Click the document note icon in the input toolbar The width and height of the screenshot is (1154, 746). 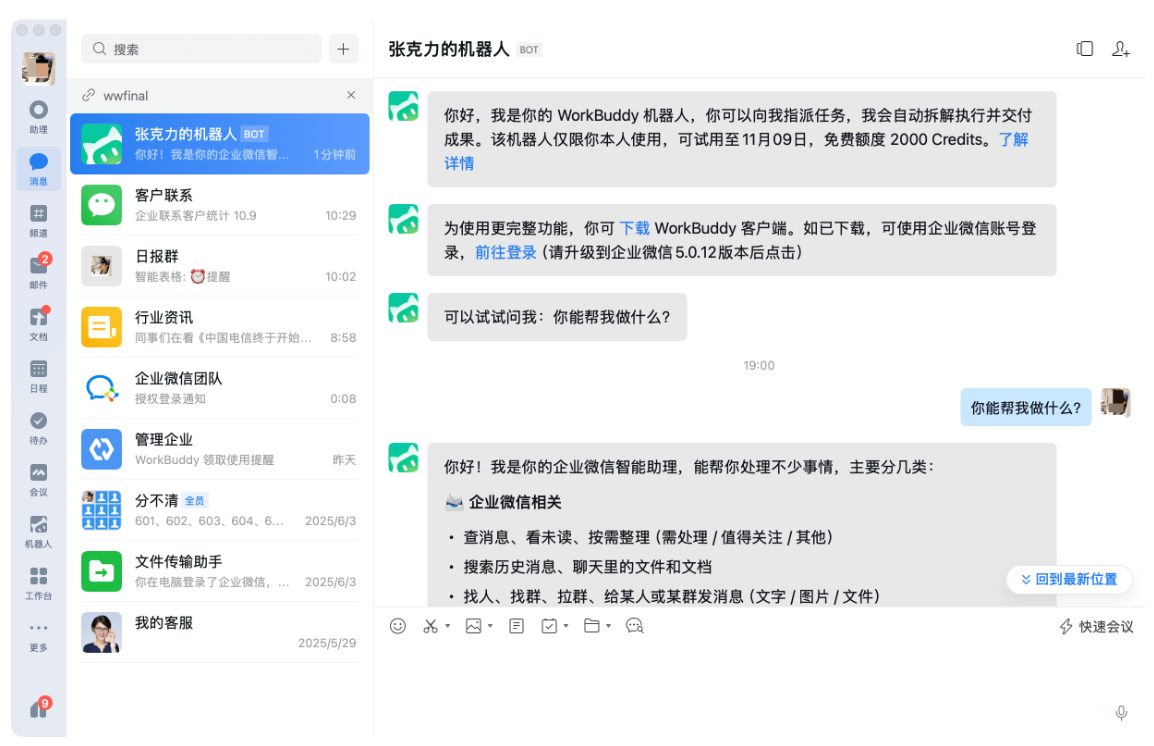pyautogui.click(x=517, y=626)
